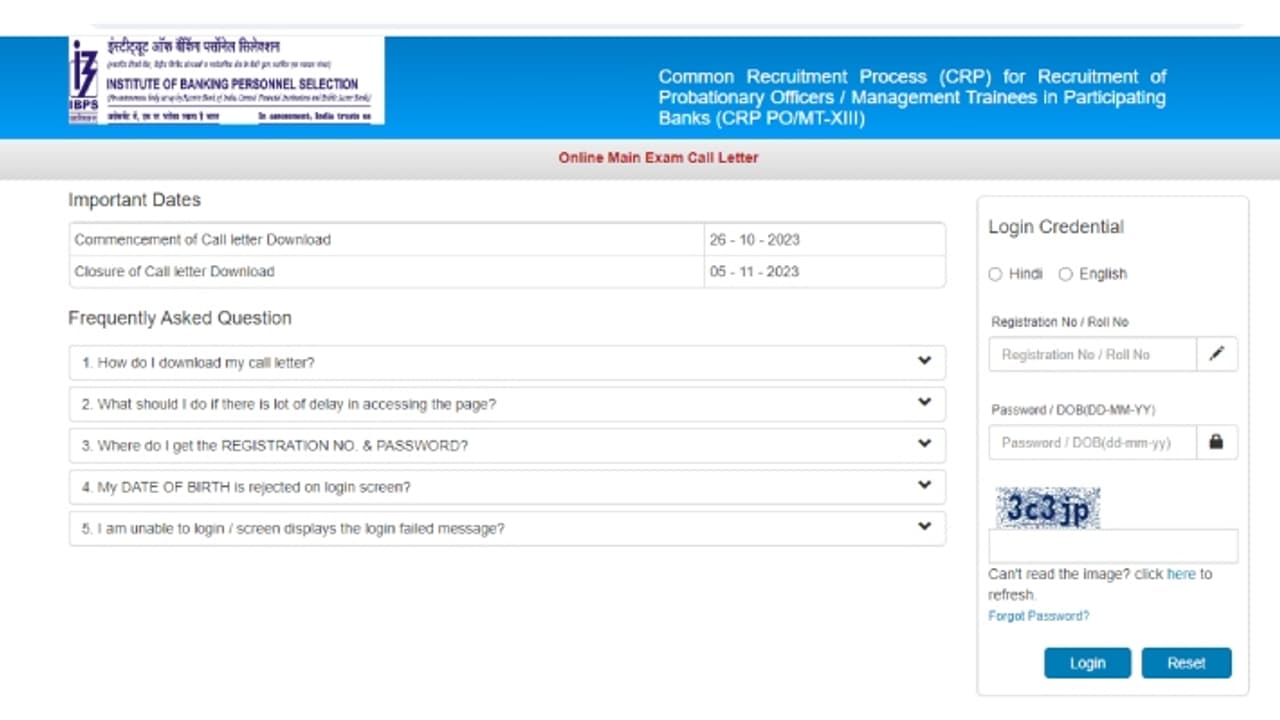The height and width of the screenshot is (720, 1280).
Task: Select the Important Dates heading
Action: click(134, 200)
